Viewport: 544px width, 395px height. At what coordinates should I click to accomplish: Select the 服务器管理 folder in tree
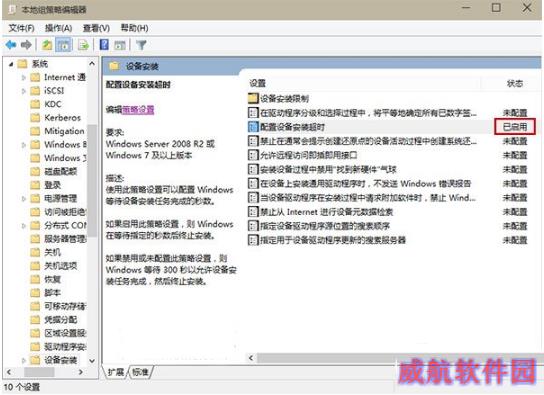[58, 239]
